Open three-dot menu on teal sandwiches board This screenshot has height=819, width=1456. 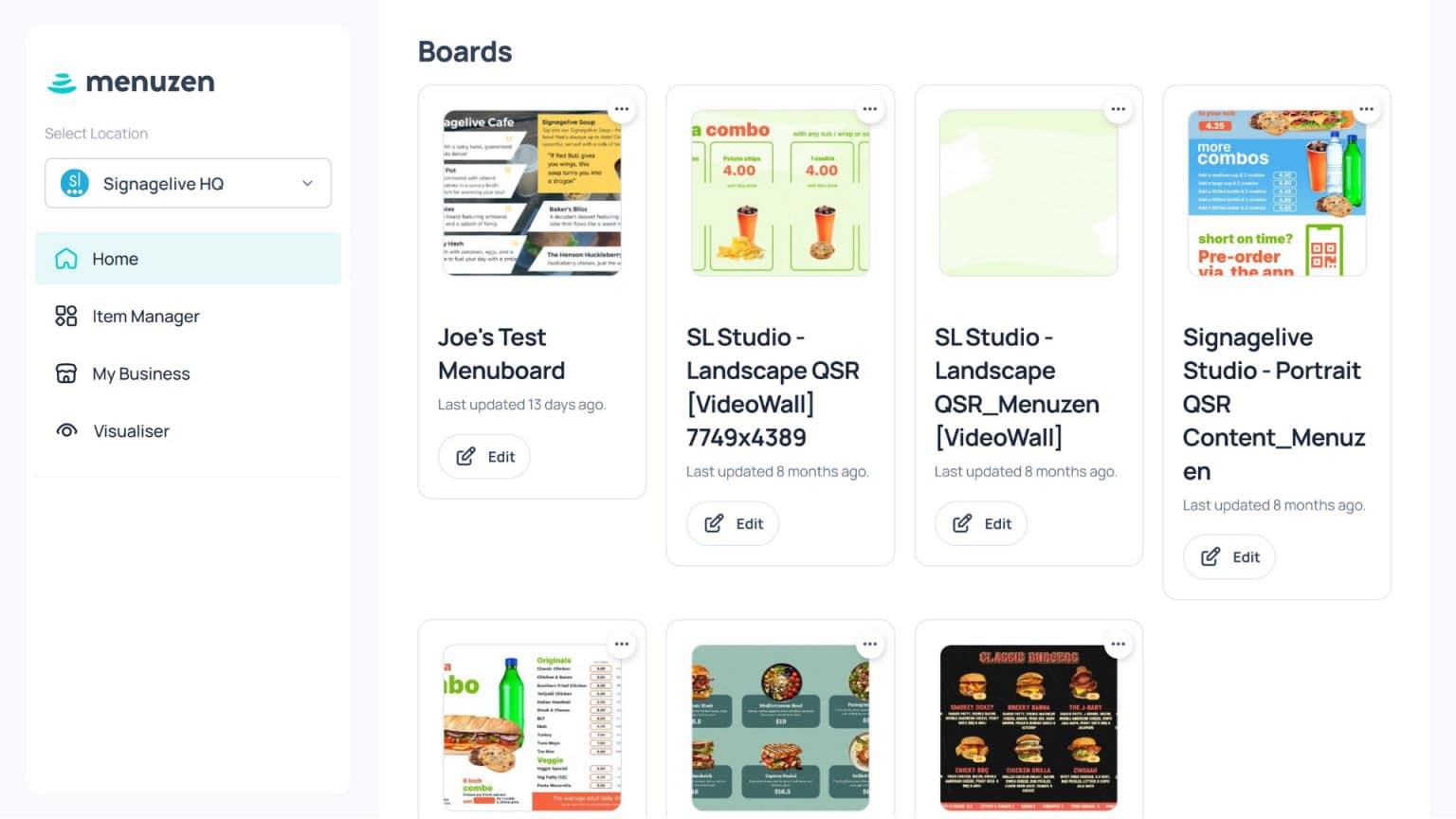(x=870, y=645)
